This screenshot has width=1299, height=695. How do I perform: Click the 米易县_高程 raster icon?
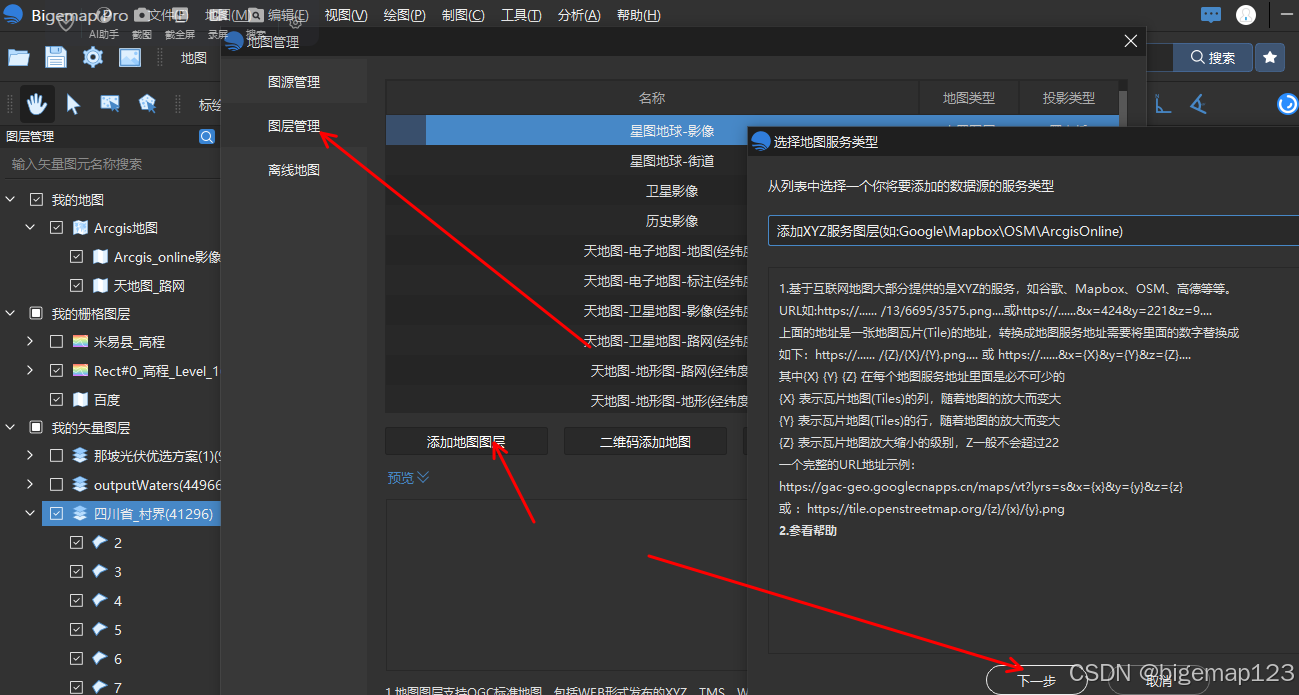tap(81, 342)
